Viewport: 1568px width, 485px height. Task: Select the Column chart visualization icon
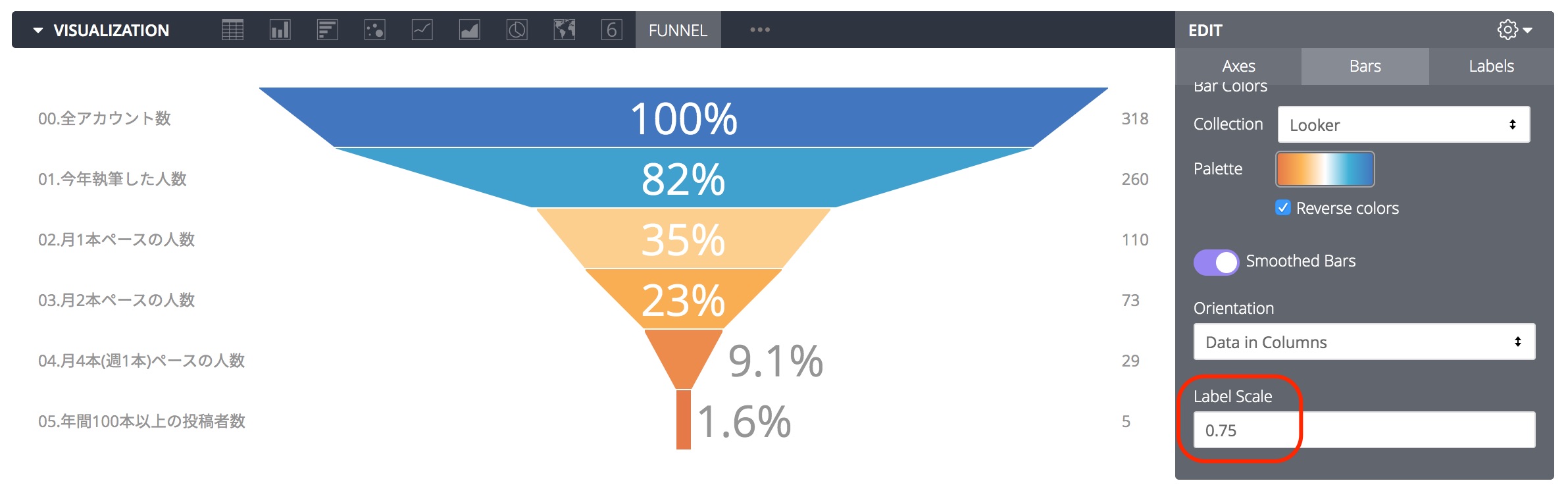coord(280,29)
